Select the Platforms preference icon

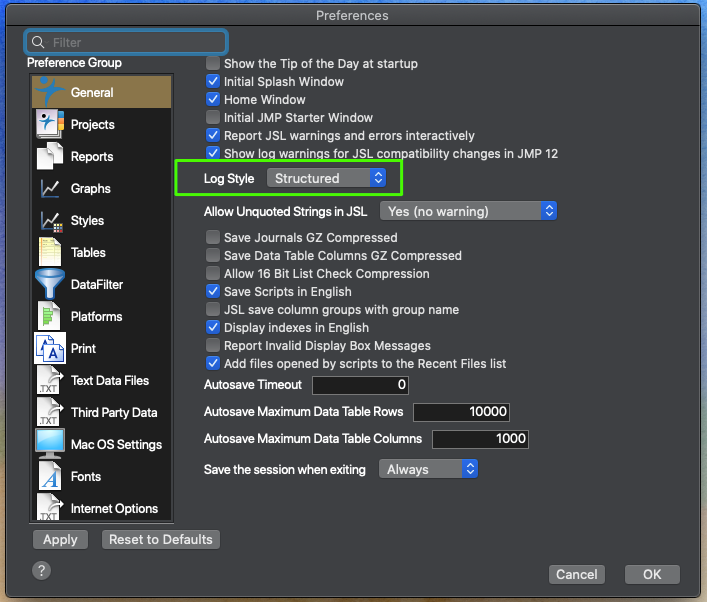[x=50, y=316]
